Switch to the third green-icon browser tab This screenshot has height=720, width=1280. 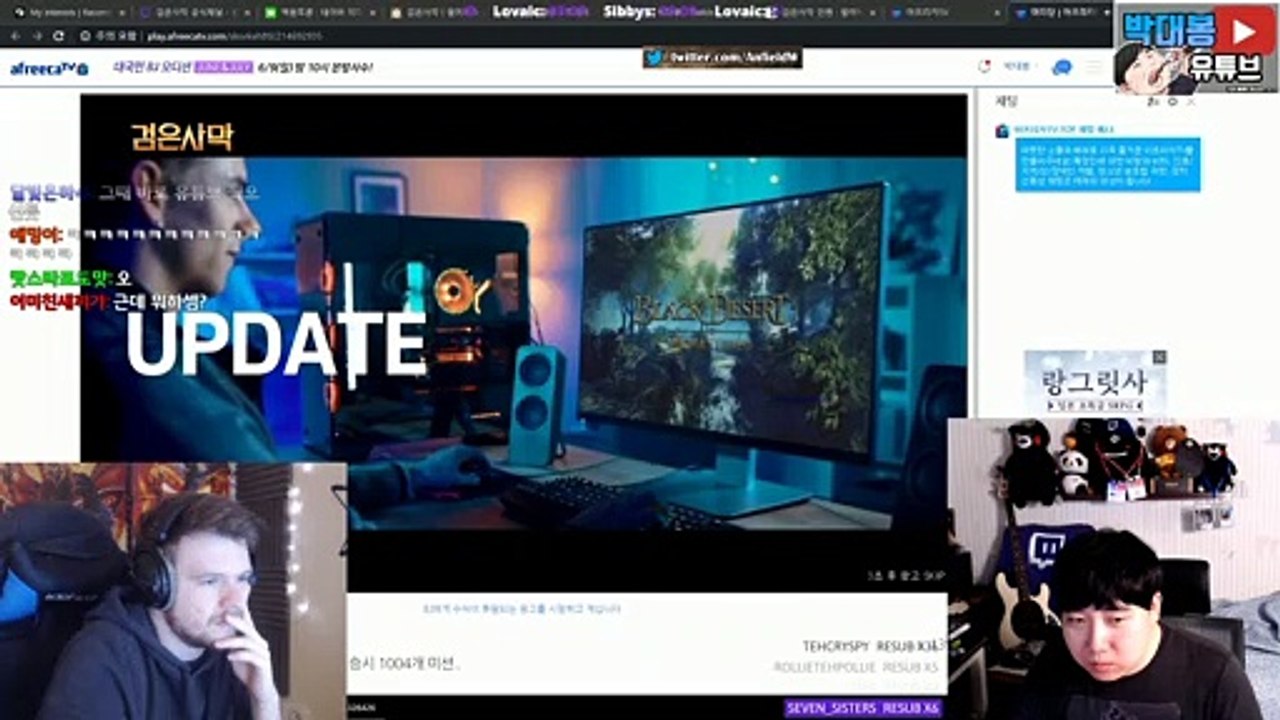318,12
